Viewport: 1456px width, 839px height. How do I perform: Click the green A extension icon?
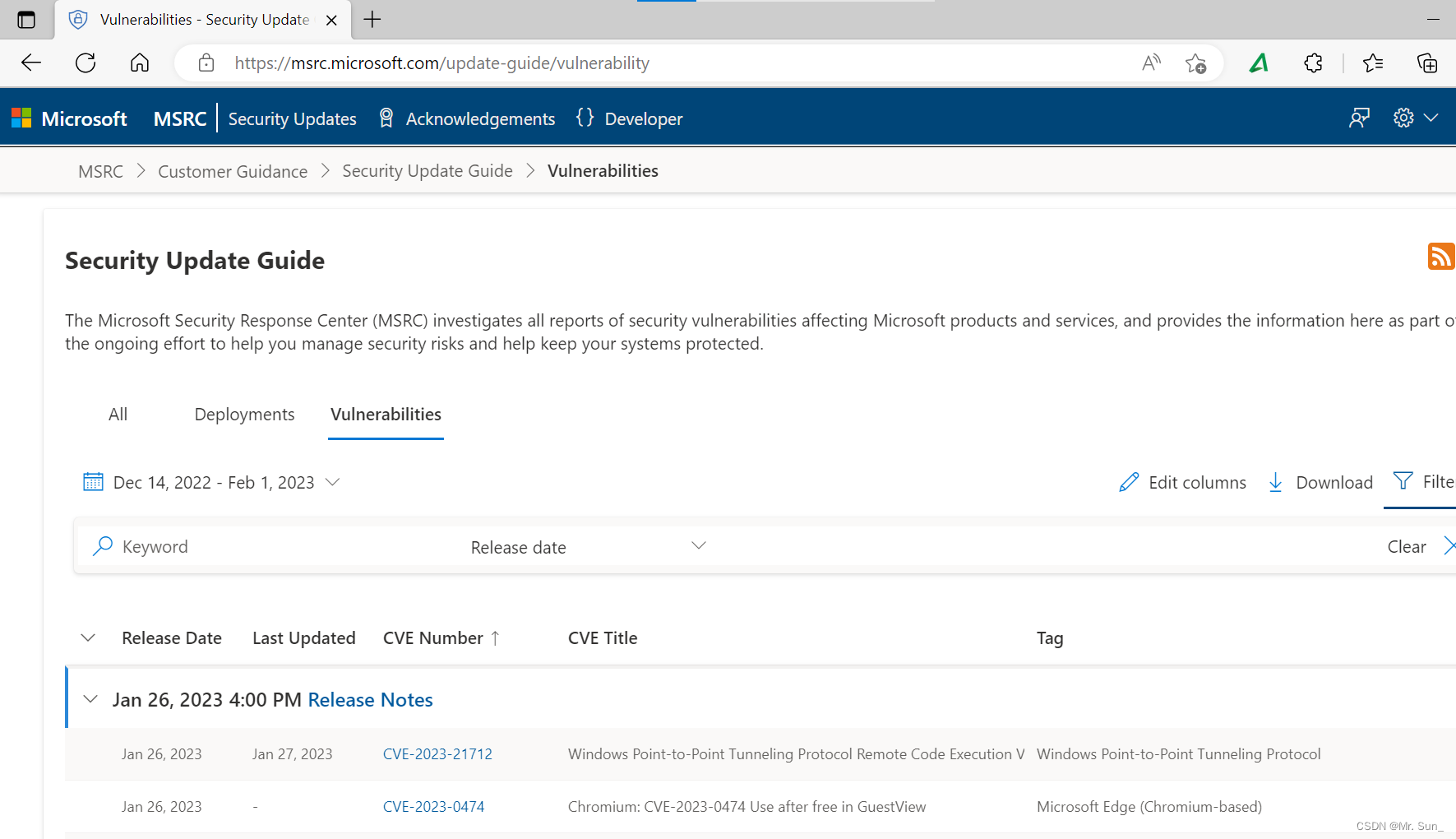click(x=1259, y=63)
